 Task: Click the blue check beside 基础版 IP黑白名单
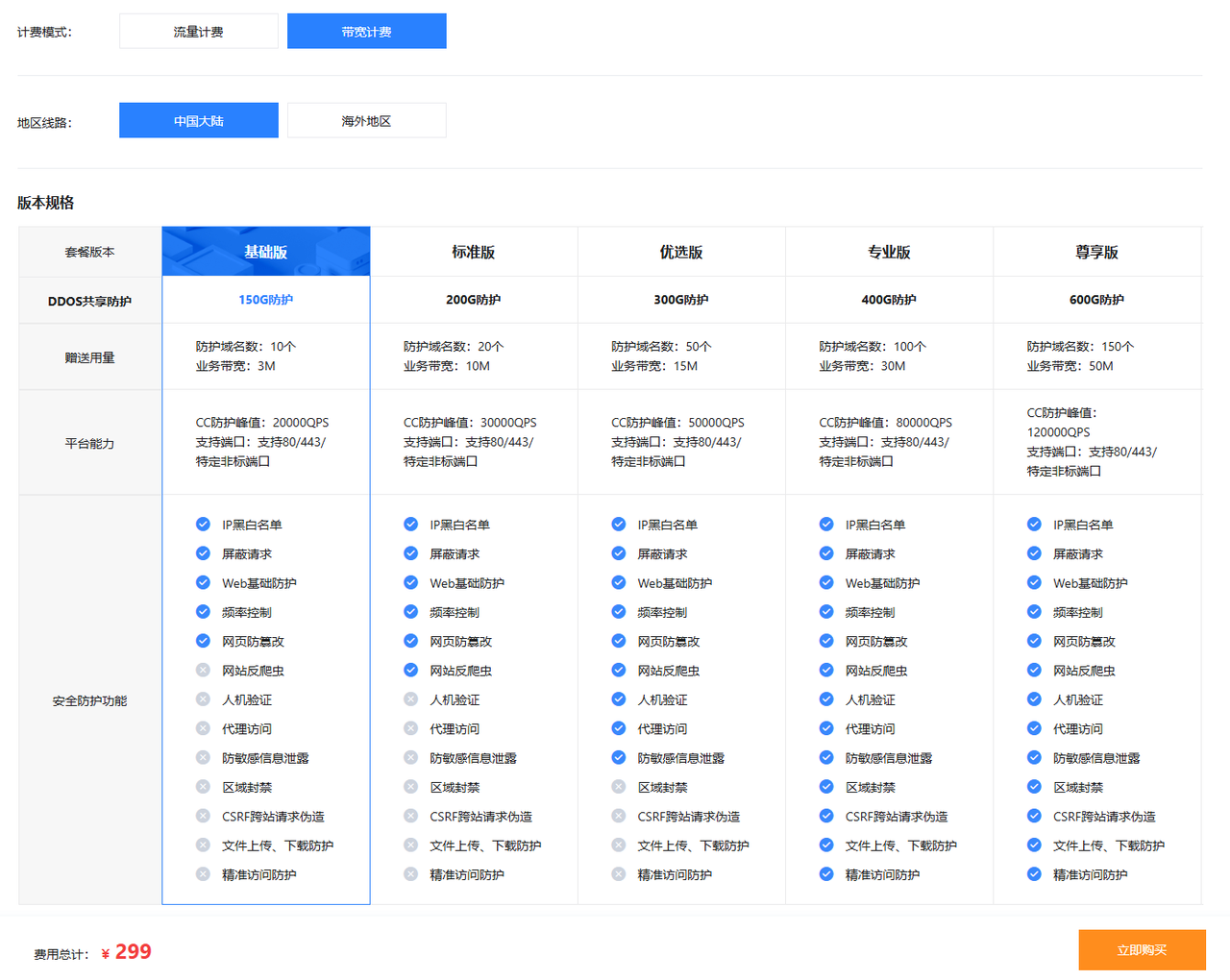203,525
